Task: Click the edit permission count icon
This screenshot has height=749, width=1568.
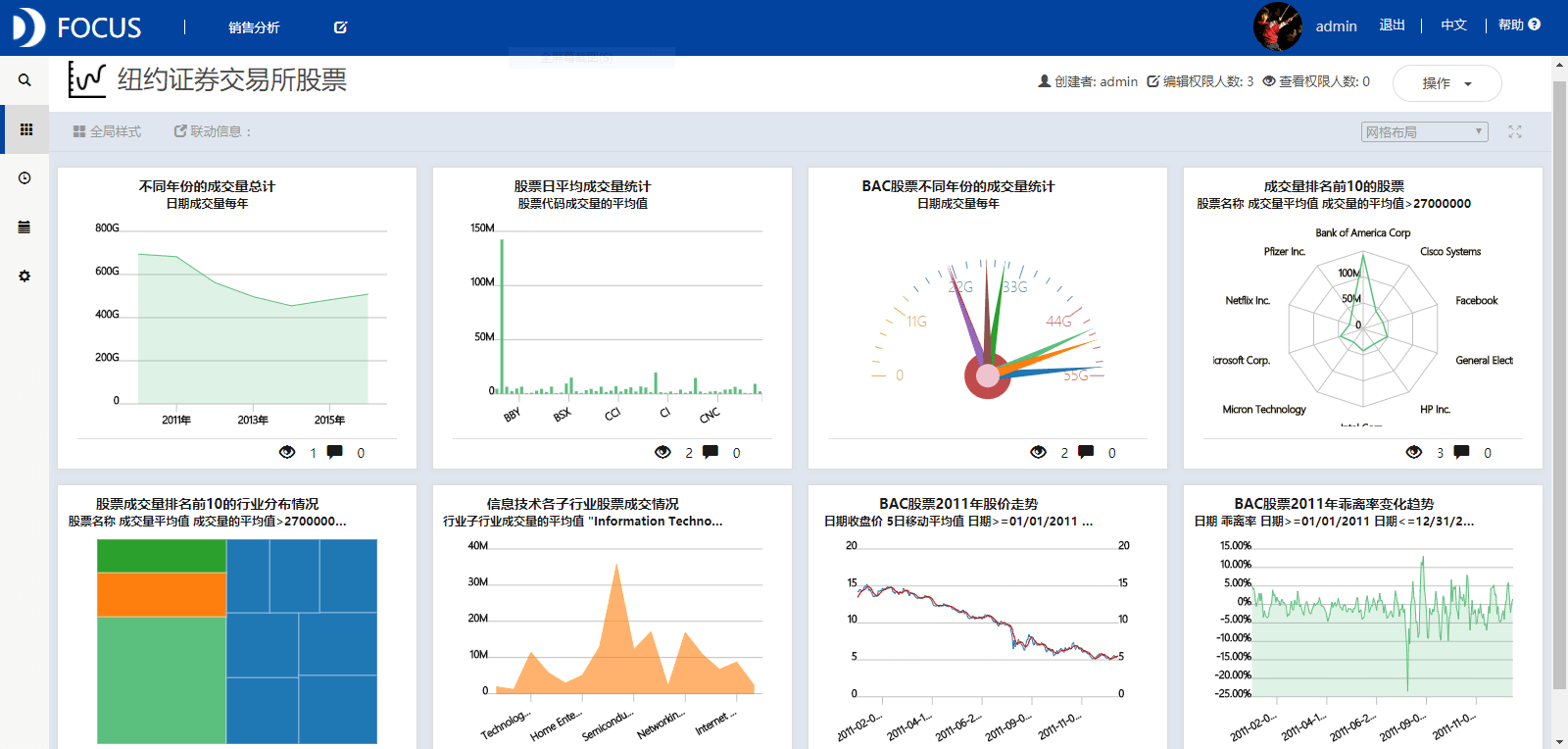Action: 1153,81
